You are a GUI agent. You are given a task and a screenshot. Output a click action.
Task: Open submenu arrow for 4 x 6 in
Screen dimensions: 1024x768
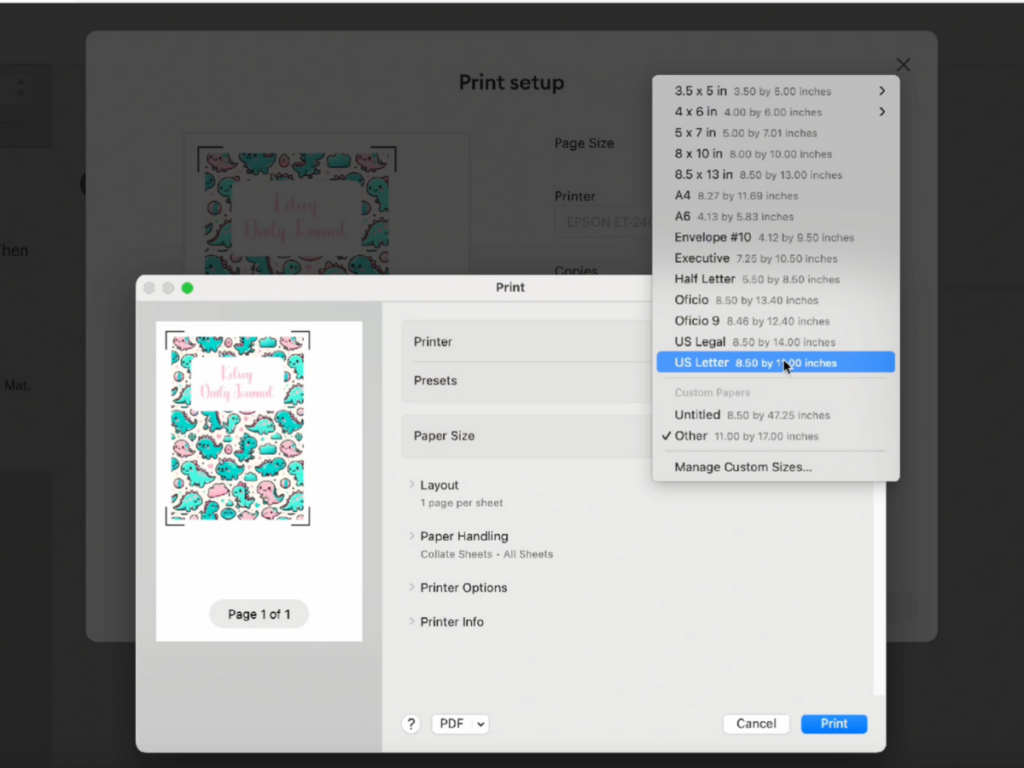click(882, 112)
